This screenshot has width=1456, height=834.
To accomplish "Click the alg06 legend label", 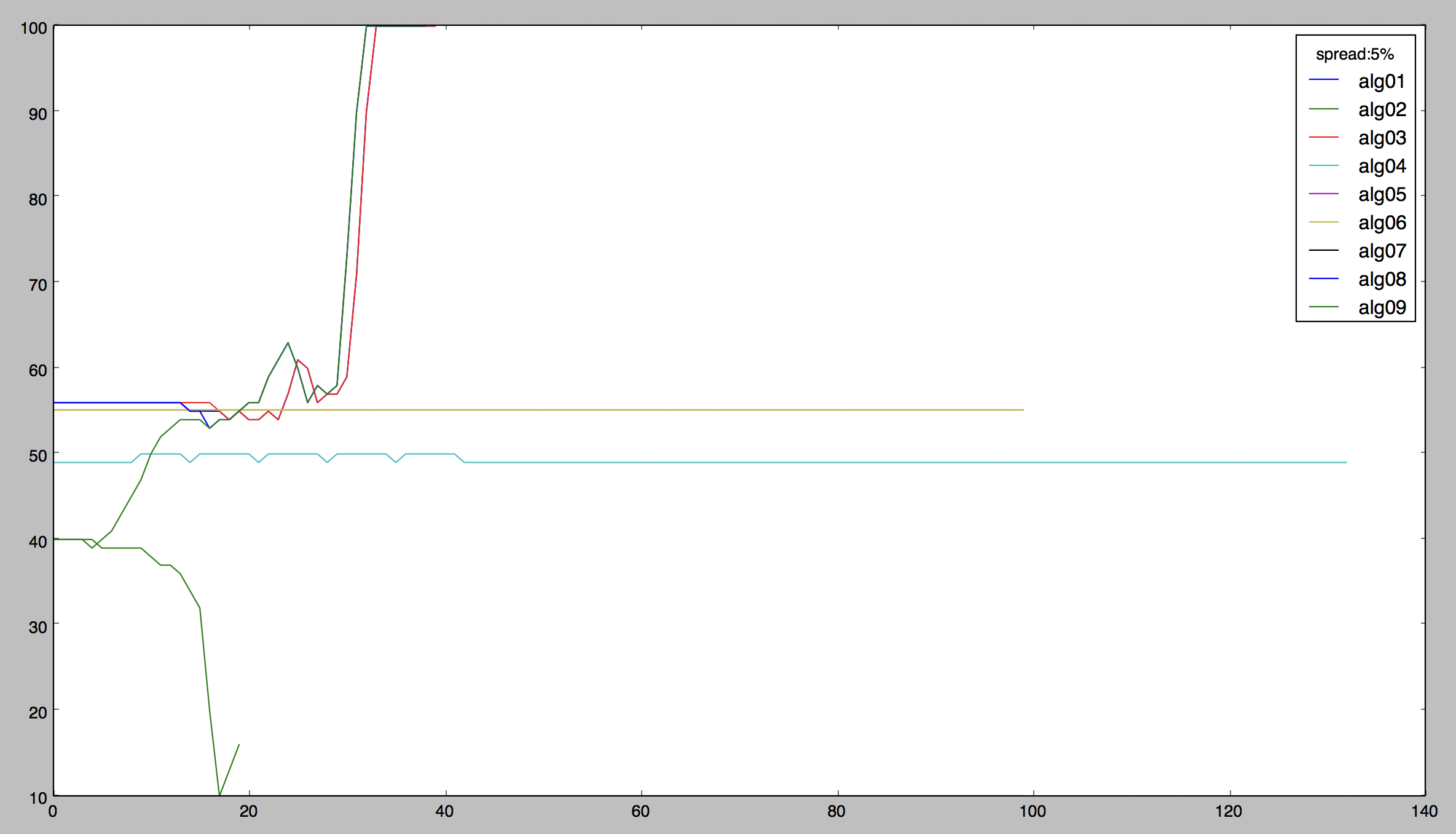I will click(1382, 222).
